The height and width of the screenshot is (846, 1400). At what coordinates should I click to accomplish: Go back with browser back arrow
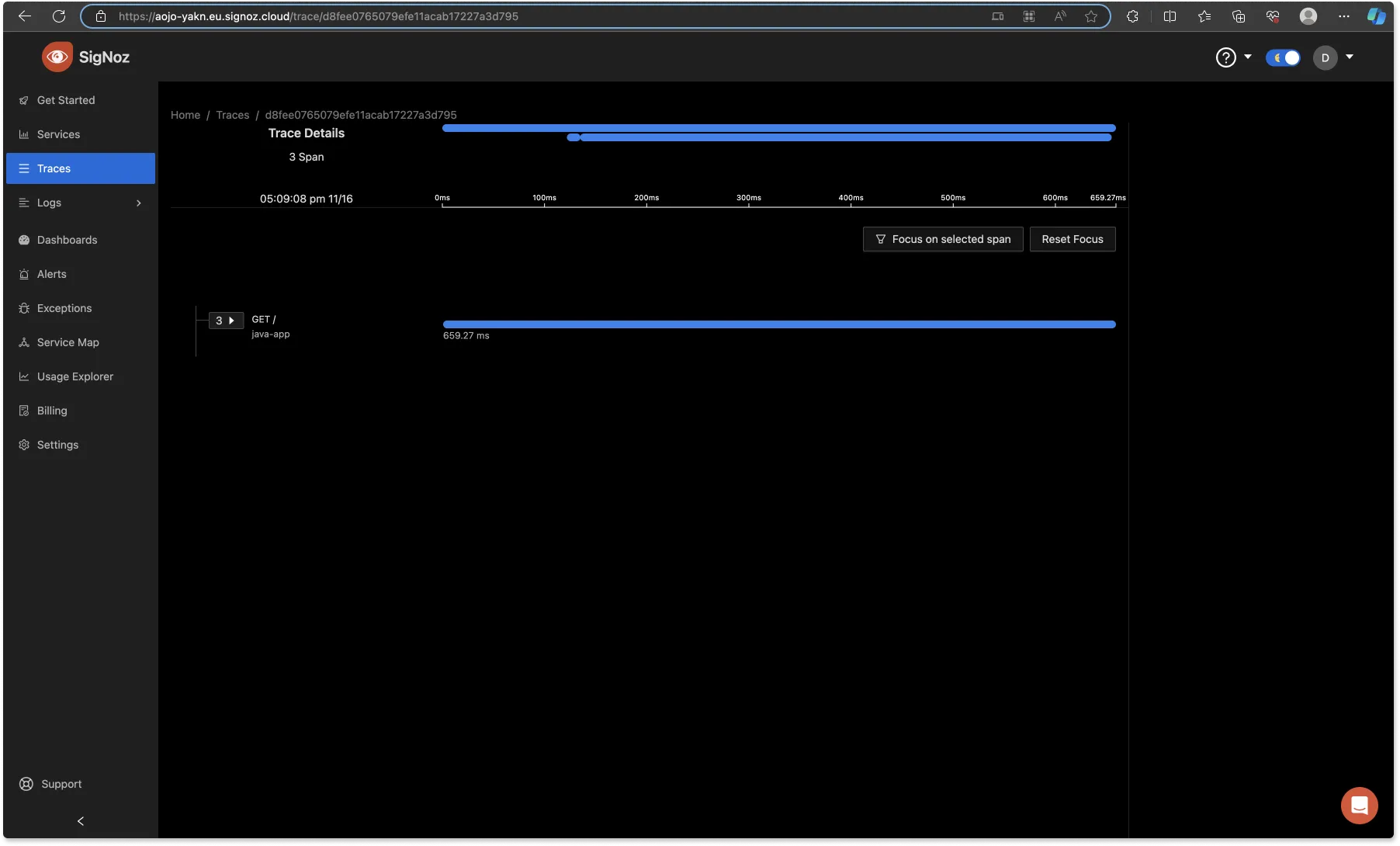25,16
